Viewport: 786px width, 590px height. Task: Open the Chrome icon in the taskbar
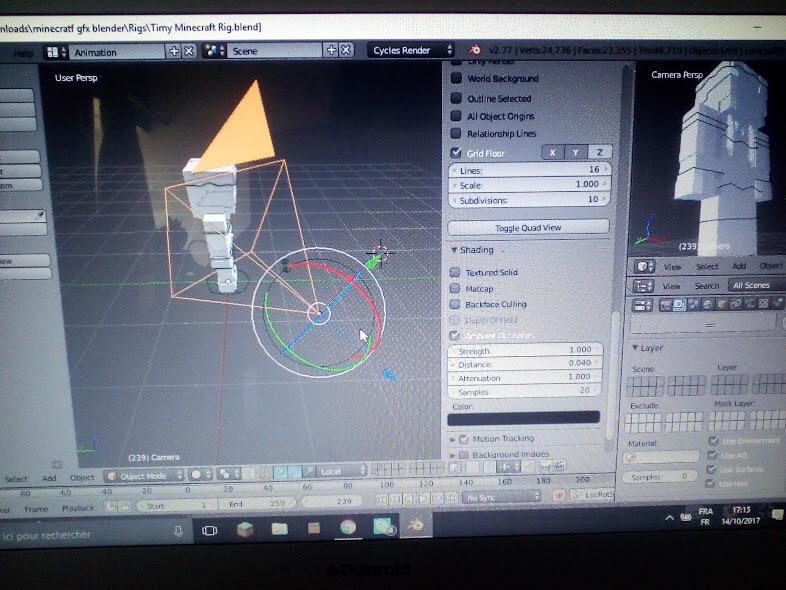pyautogui.click(x=348, y=527)
